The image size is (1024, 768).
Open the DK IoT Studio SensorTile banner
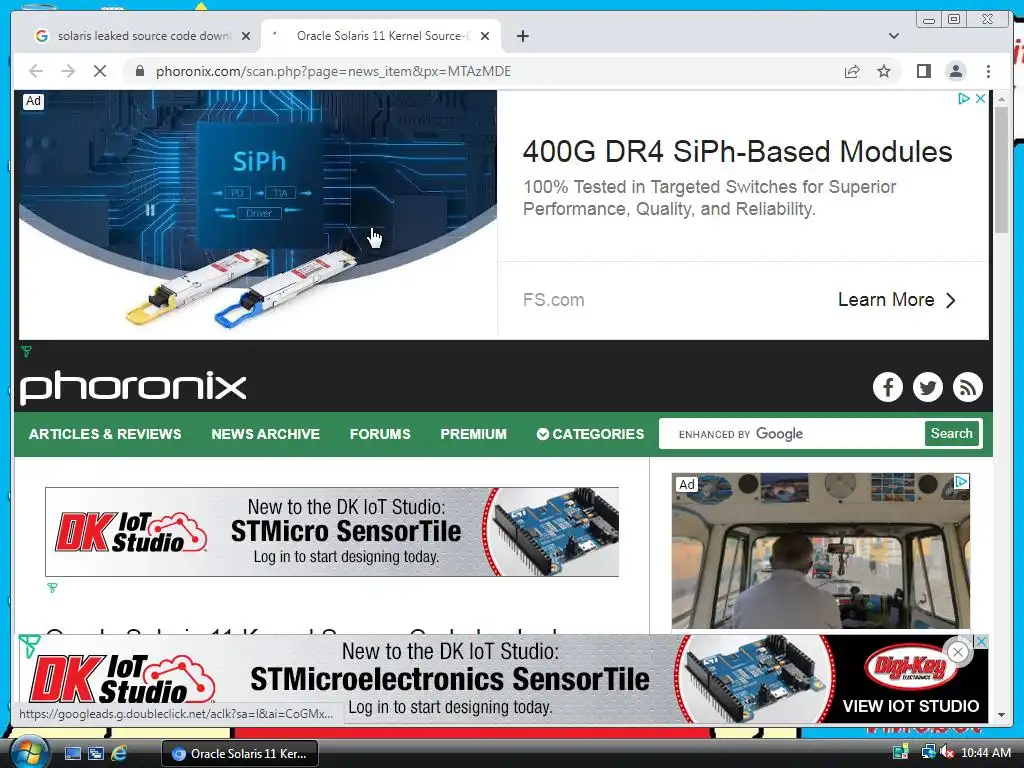(x=332, y=532)
